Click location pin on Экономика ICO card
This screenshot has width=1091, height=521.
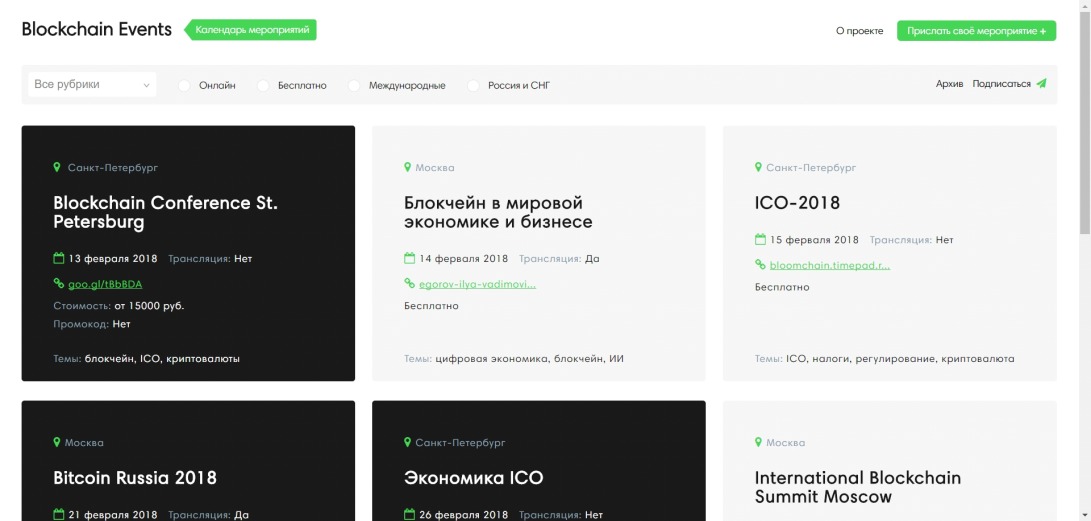pyautogui.click(x=408, y=442)
